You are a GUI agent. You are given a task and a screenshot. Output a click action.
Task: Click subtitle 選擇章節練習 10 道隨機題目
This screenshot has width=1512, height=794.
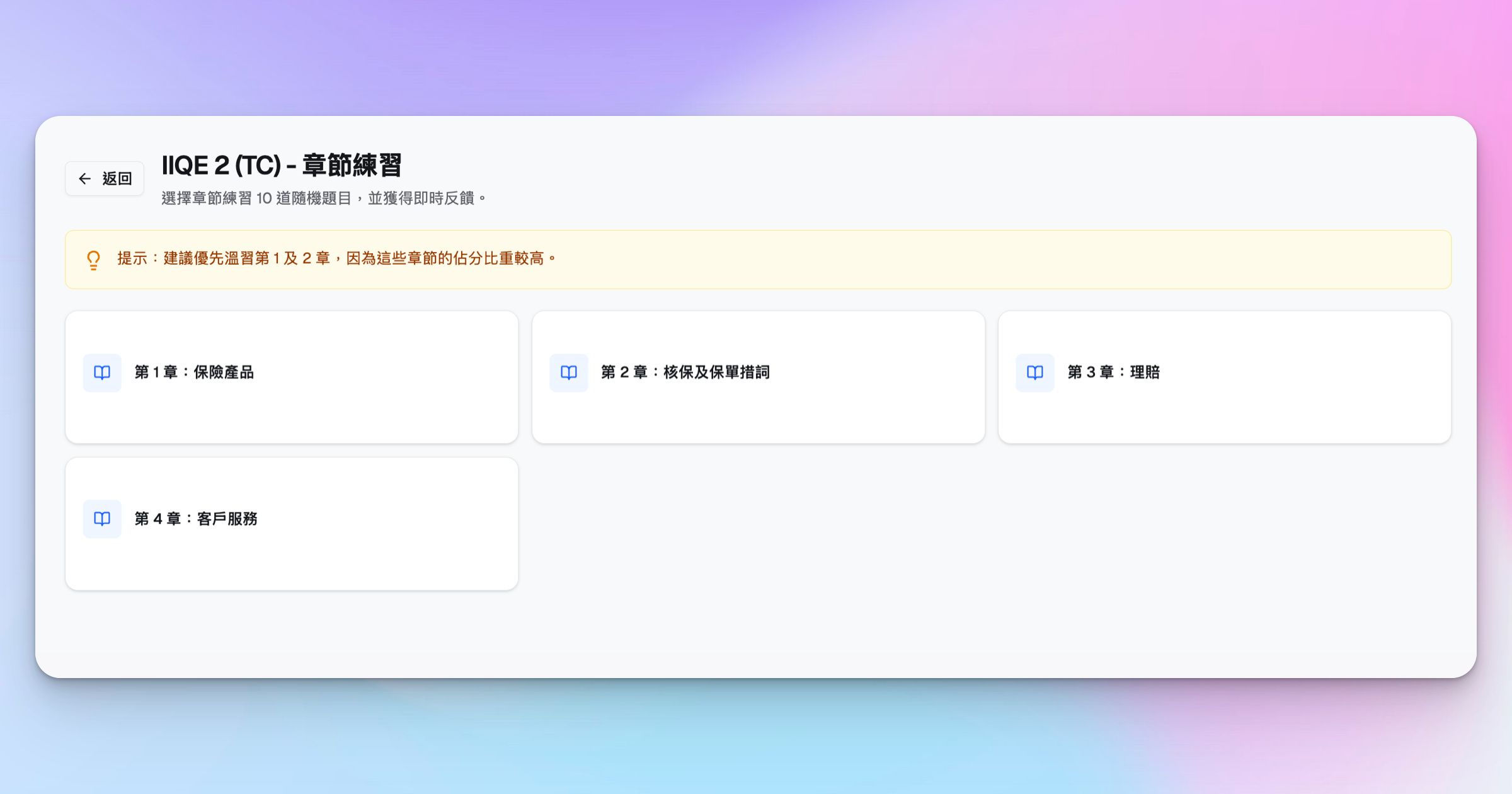tap(256, 198)
